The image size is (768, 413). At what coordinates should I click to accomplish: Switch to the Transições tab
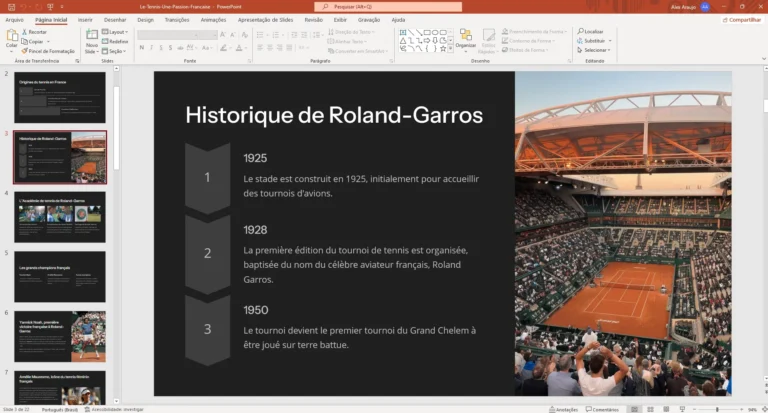(x=177, y=20)
